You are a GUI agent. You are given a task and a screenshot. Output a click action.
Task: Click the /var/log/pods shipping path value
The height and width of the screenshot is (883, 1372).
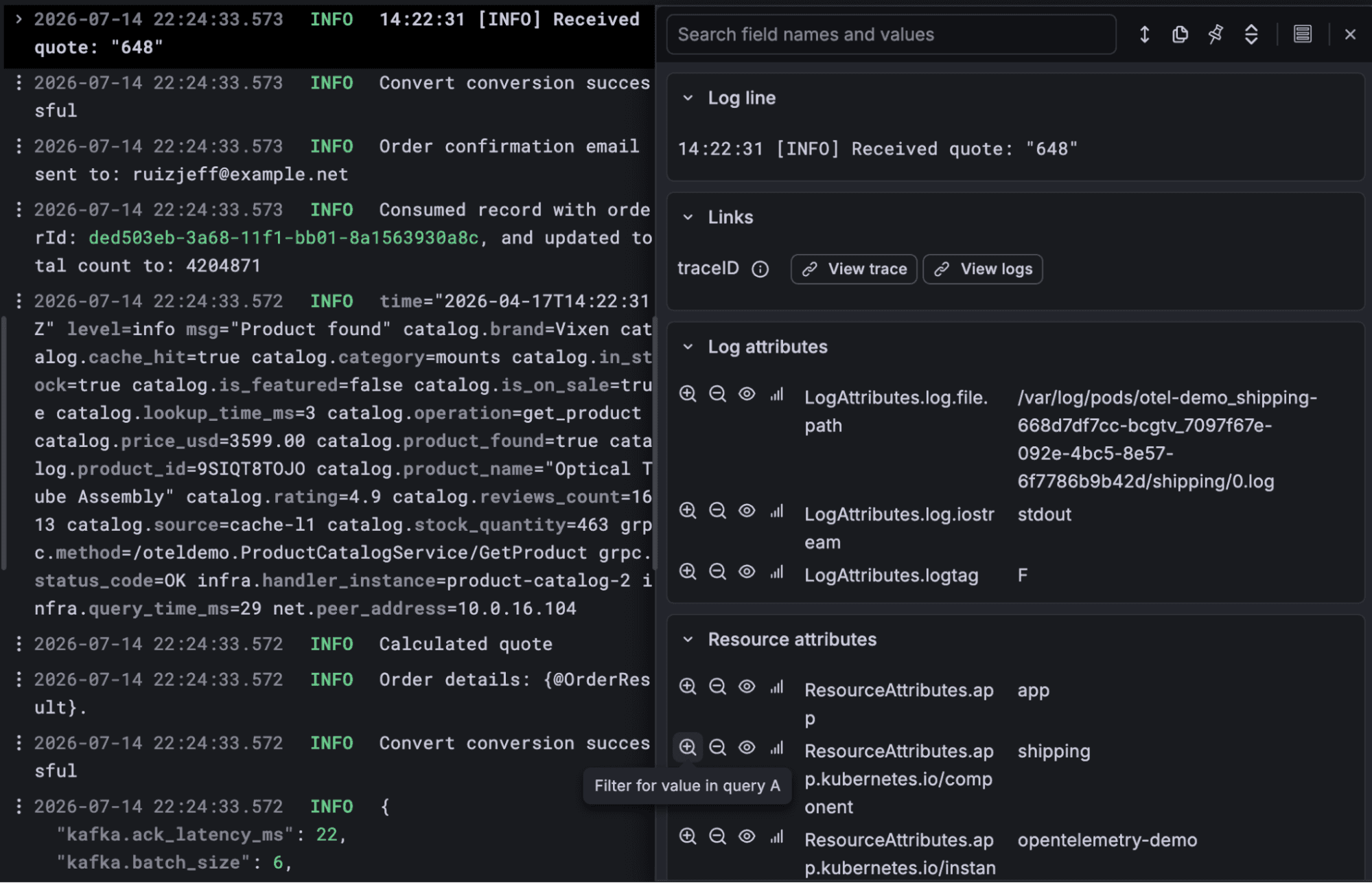(x=1167, y=439)
